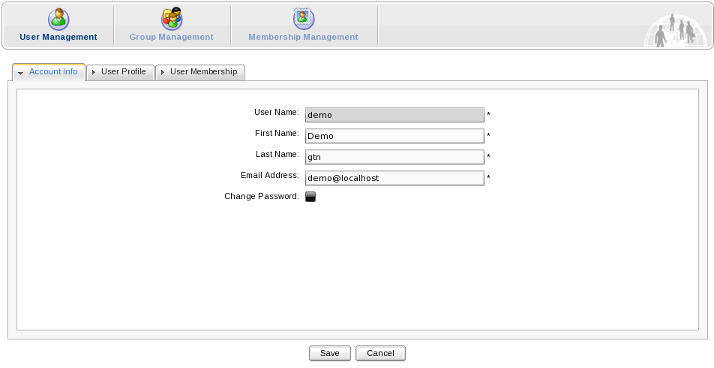Enable the Change Password checkbox
714x368 pixels.
(311, 197)
